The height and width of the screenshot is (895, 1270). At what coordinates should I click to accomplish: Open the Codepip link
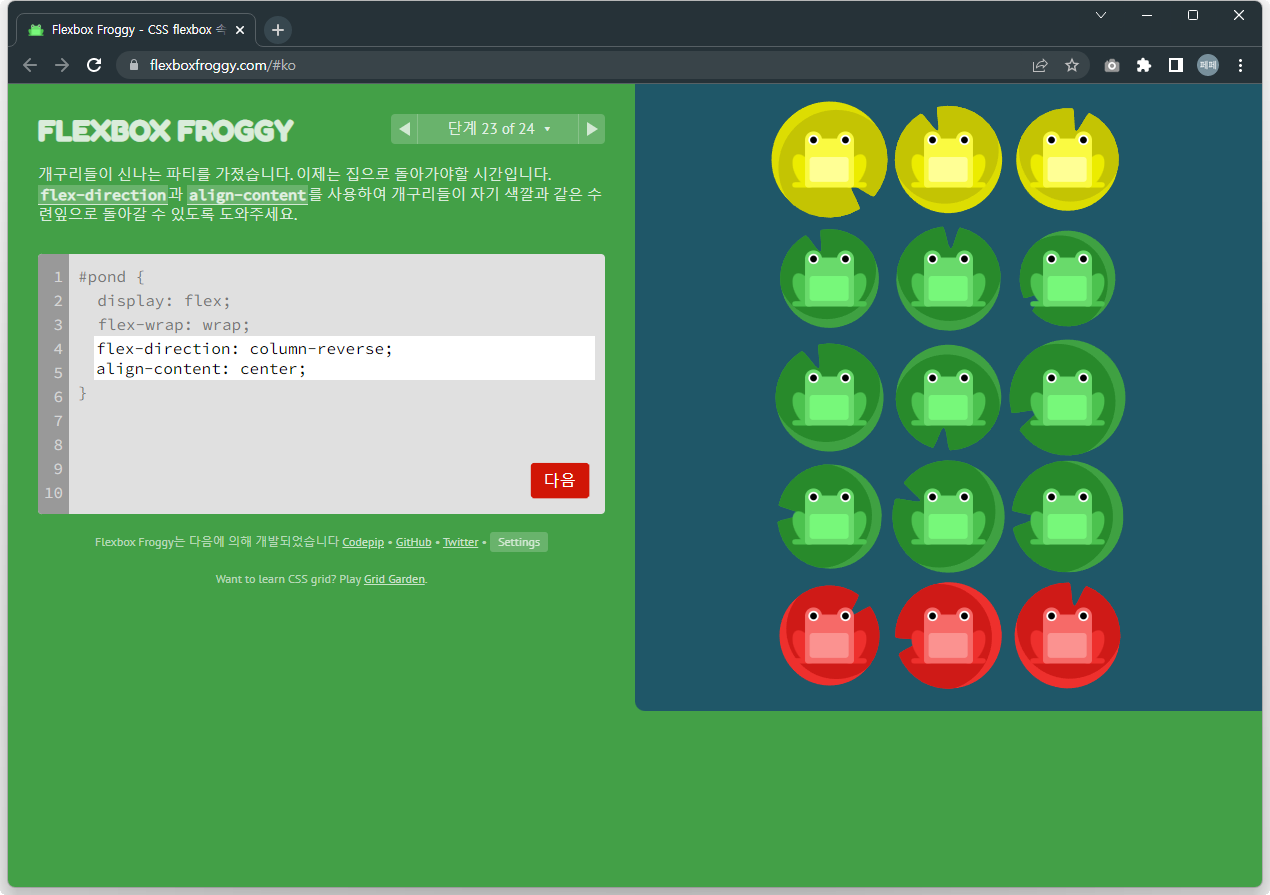(363, 542)
